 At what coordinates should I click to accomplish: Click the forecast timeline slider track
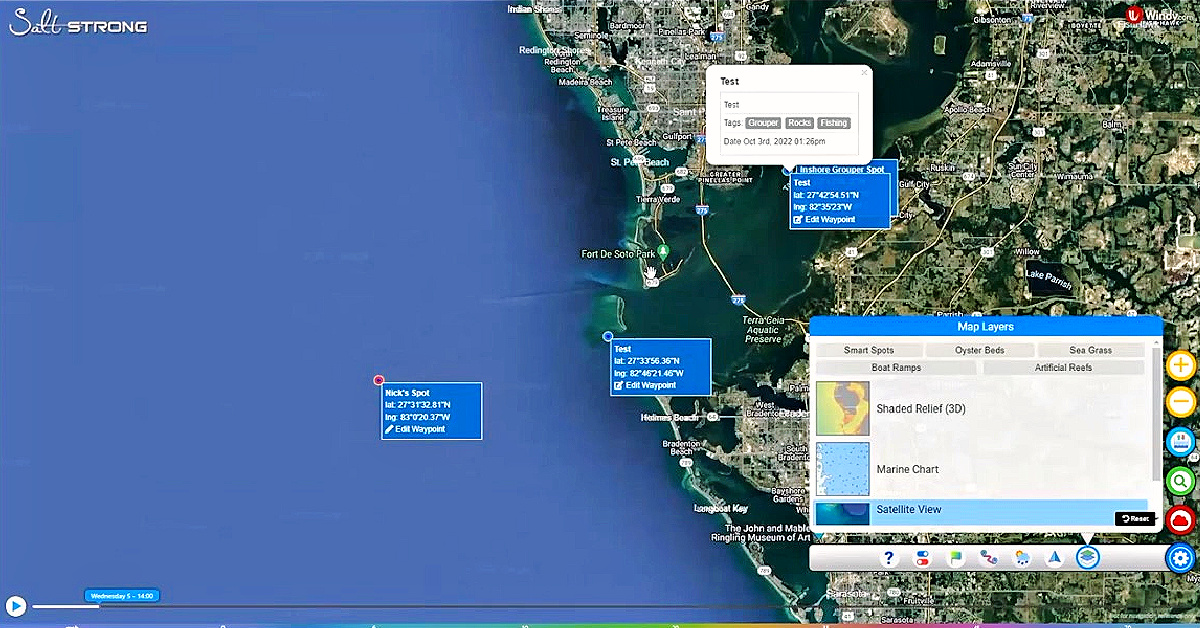click(400, 606)
